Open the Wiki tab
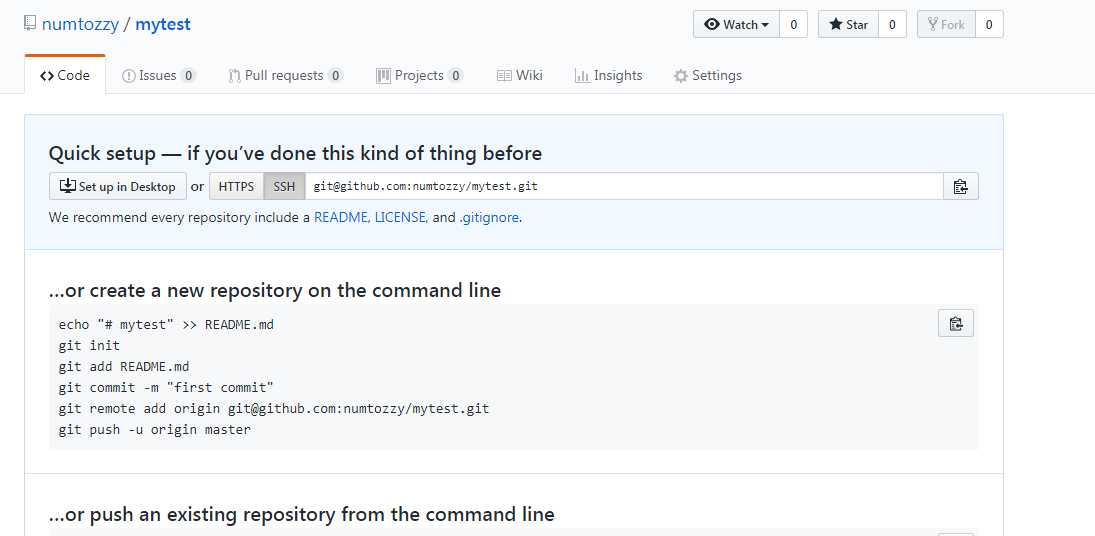 (x=520, y=75)
